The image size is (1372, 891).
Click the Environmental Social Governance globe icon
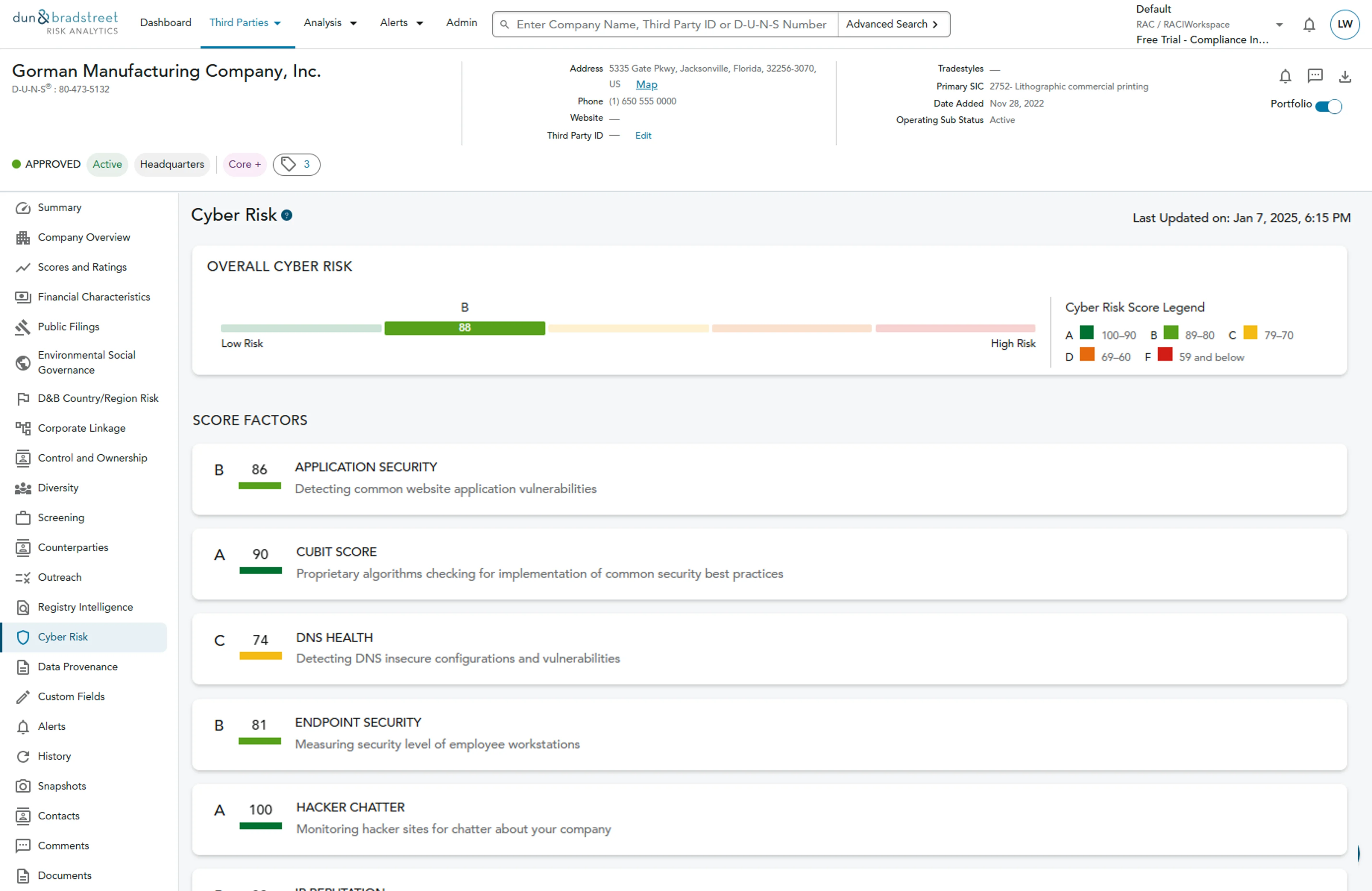click(23, 363)
